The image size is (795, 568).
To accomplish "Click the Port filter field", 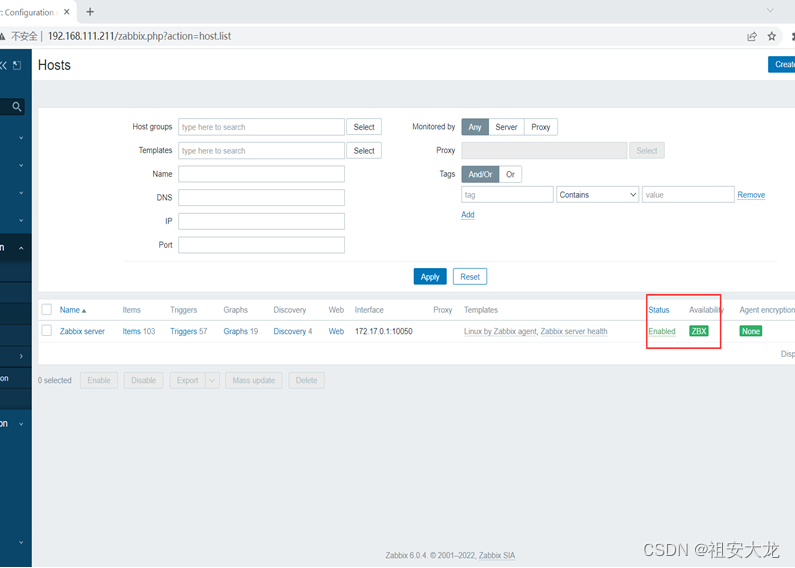I will pos(261,245).
